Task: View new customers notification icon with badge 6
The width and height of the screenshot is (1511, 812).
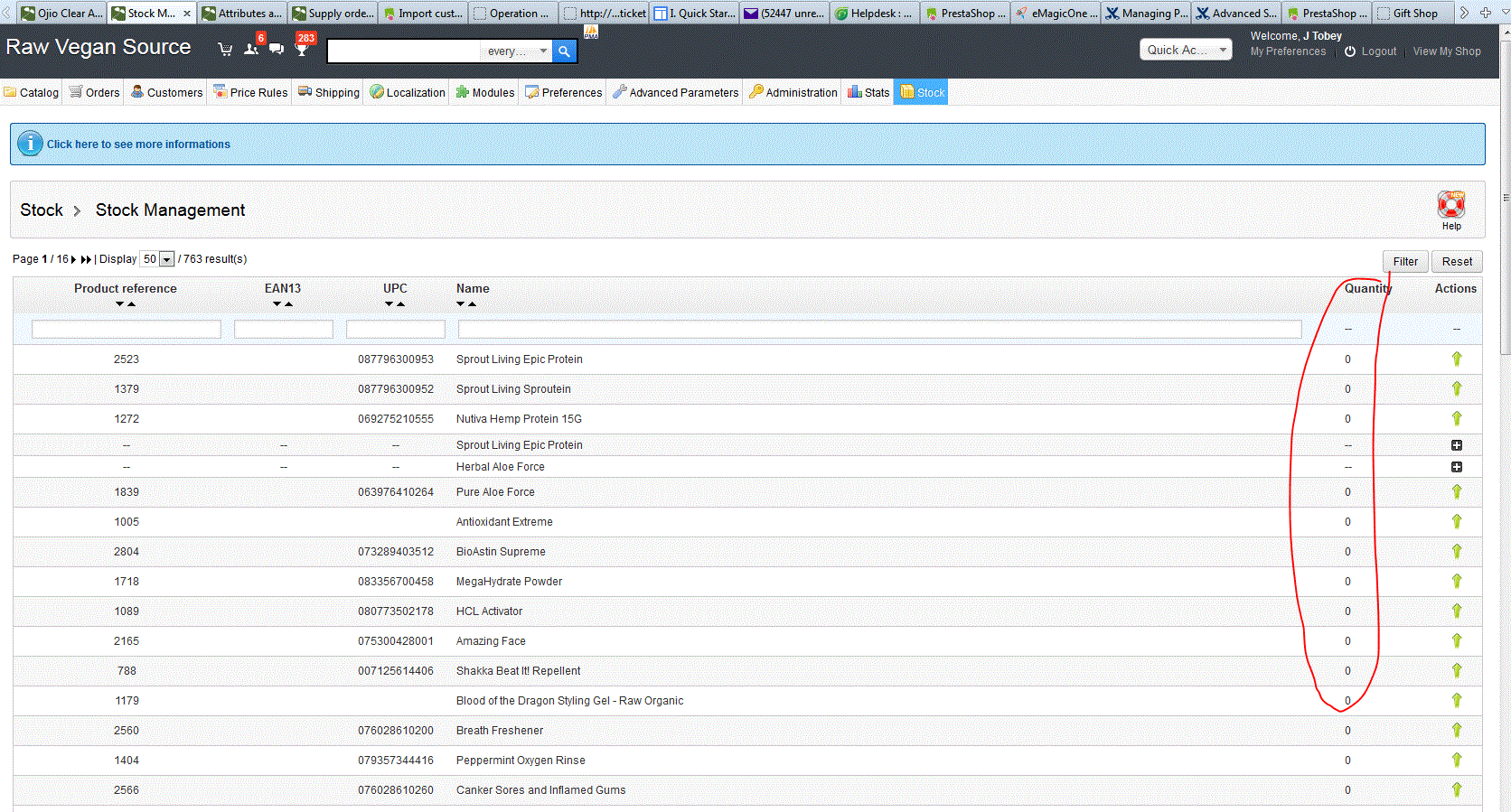Action: click(x=252, y=48)
